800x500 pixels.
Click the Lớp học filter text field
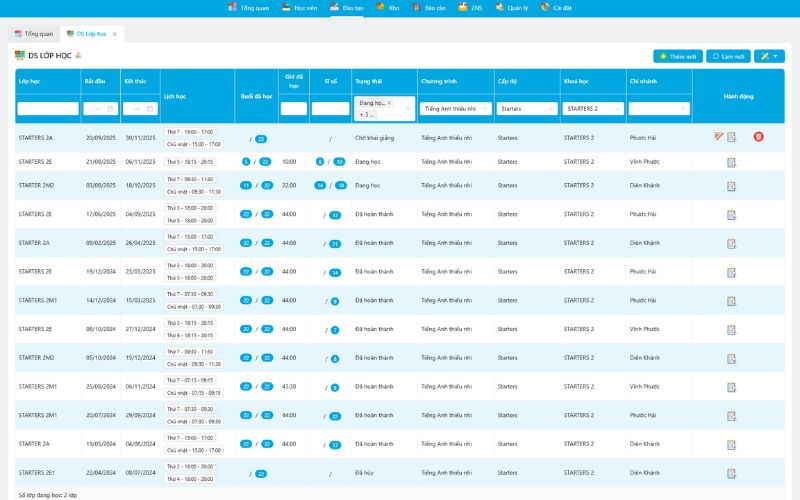coord(48,109)
